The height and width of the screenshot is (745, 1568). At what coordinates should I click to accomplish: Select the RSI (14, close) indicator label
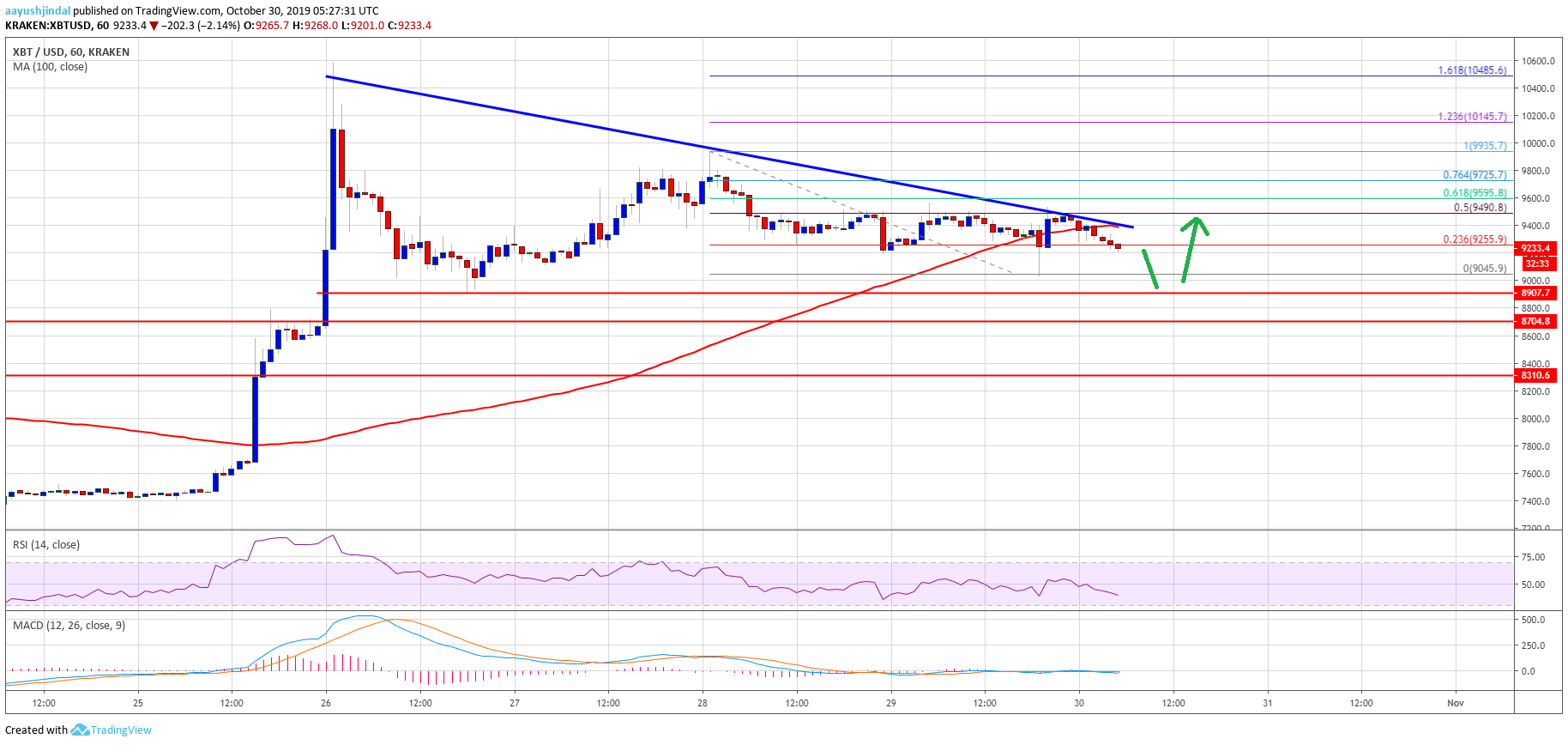(x=46, y=545)
